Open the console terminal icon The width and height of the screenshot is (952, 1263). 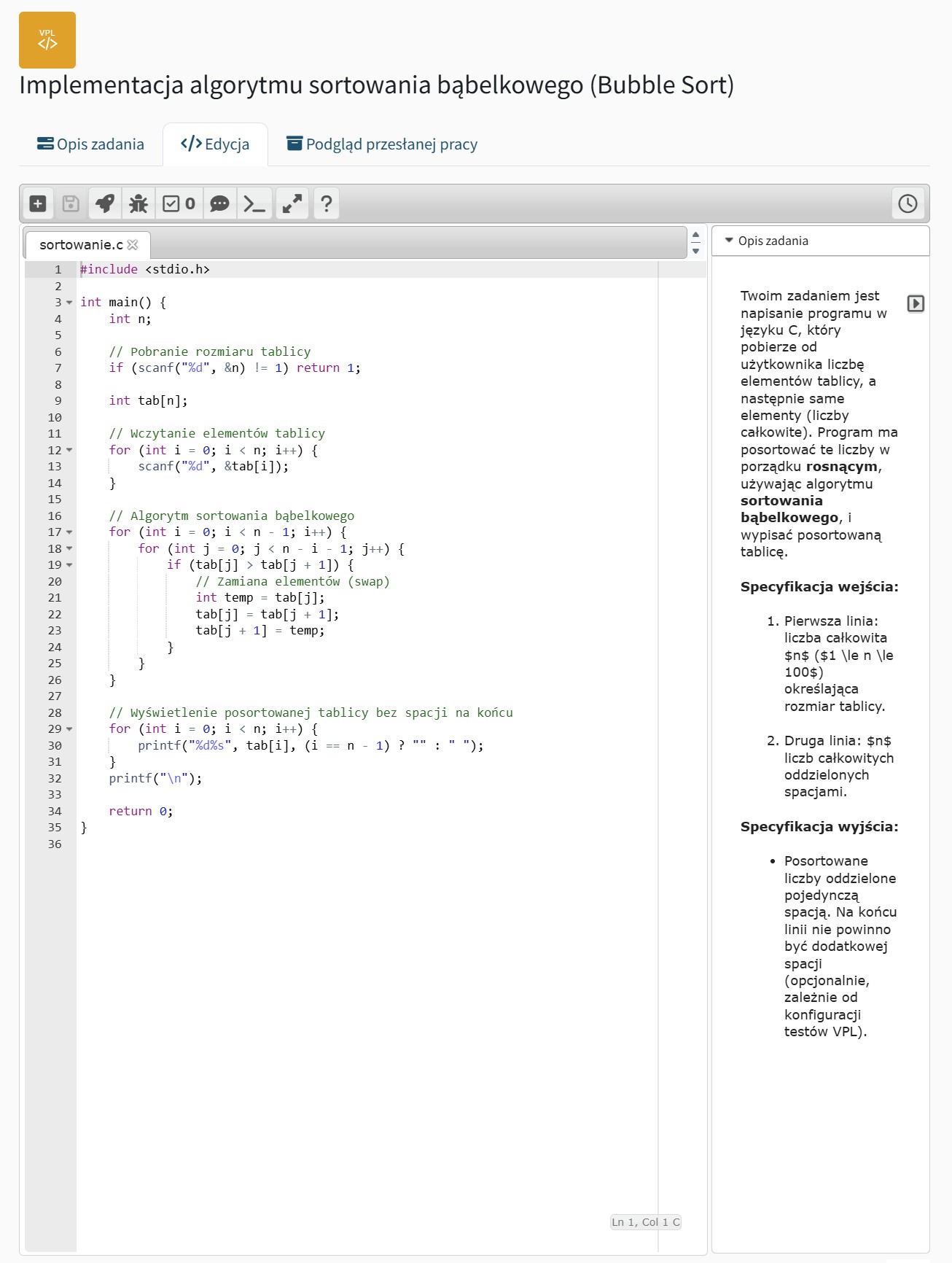coord(254,203)
